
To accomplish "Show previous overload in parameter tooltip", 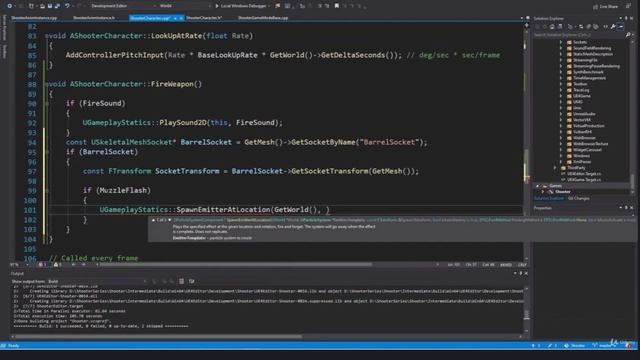I will [153, 220].
